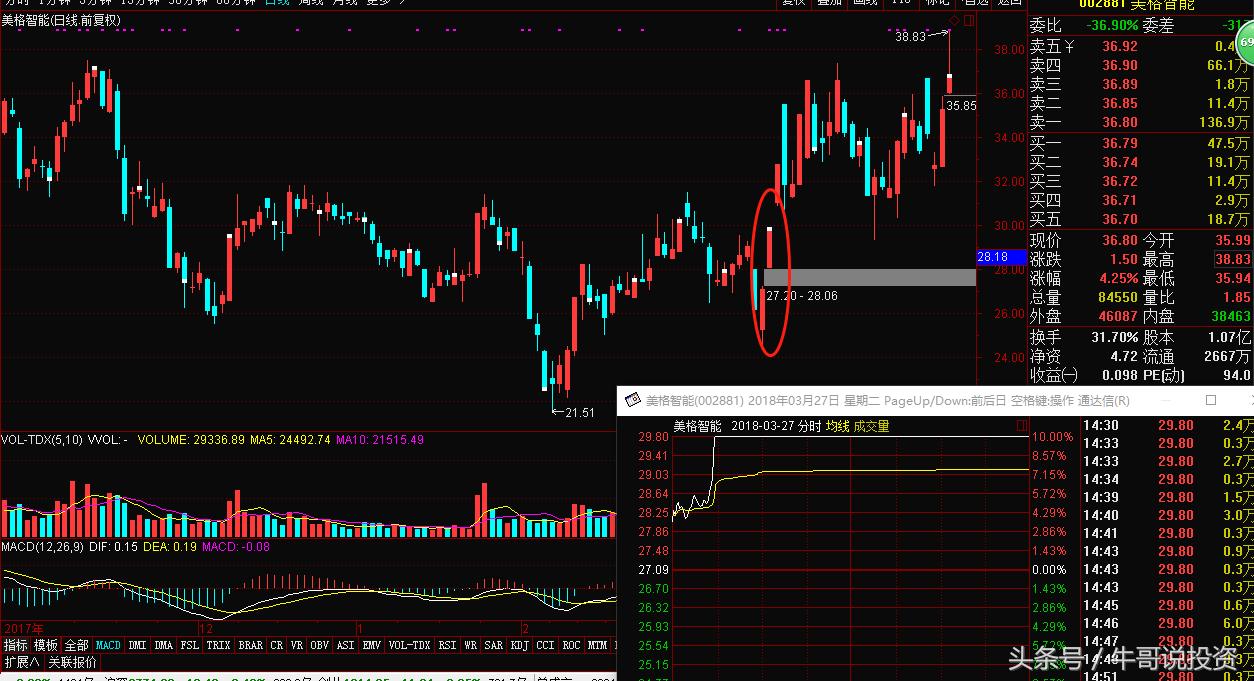Click the 均线 legend in intraday chart
The image size is (1254, 681).
coord(837,426)
